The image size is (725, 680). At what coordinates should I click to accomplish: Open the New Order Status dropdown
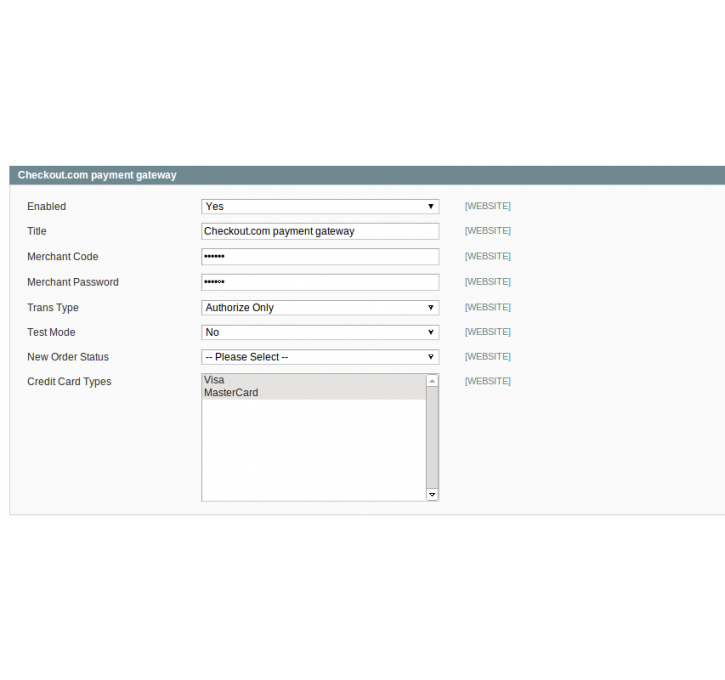pos(320,357)
